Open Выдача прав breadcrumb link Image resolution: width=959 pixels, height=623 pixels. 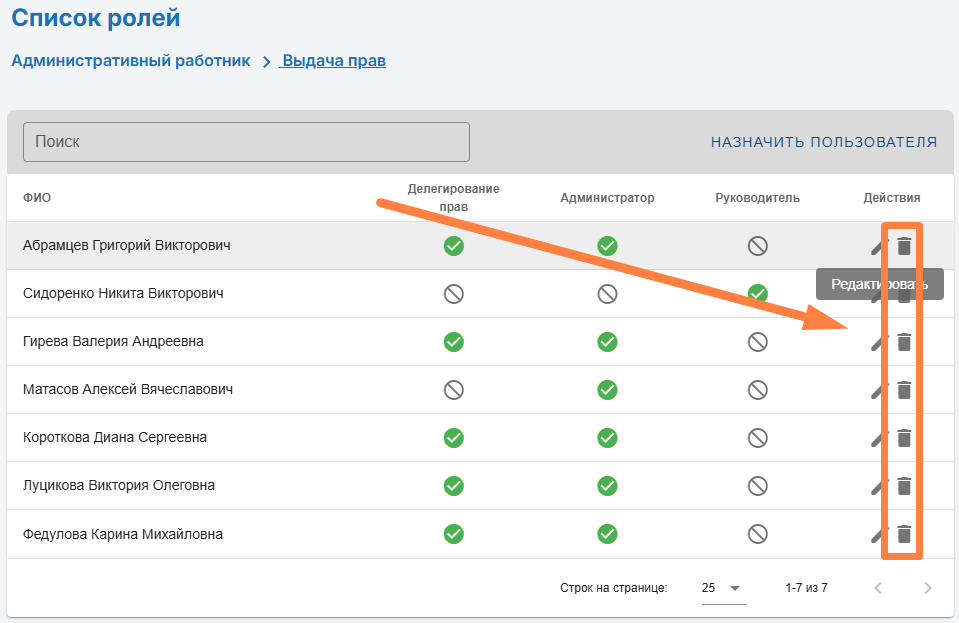[333, 61]
